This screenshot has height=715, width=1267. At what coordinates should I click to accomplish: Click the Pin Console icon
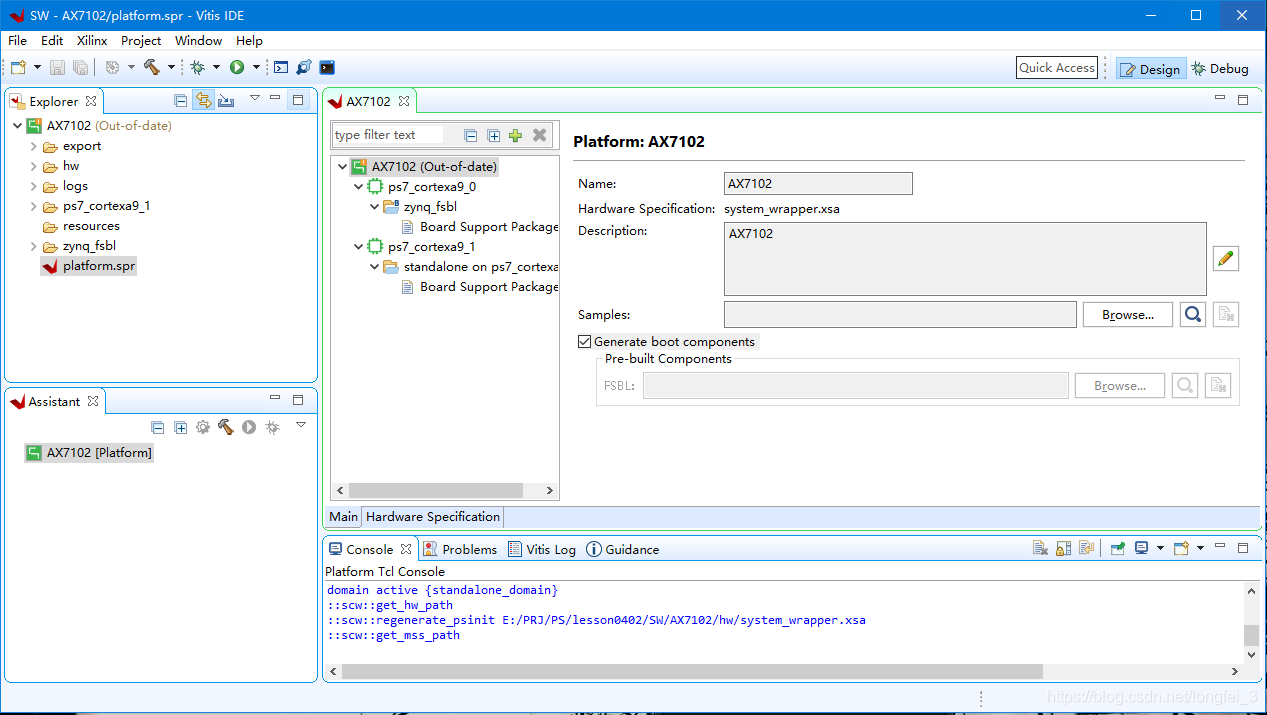coord(1117,548)
